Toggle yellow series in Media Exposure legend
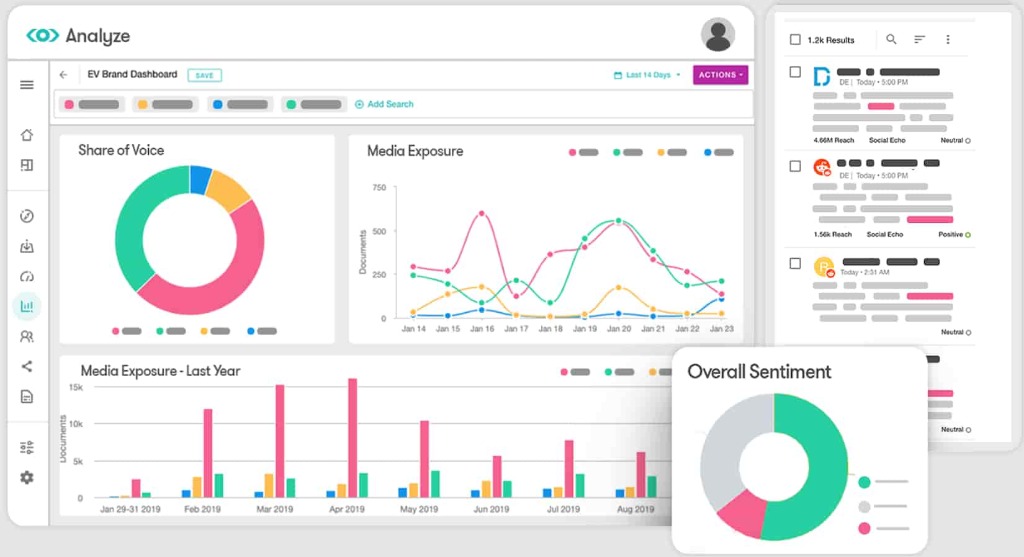Viewport: 1024px width, 557px height. (x=672, y=152)
